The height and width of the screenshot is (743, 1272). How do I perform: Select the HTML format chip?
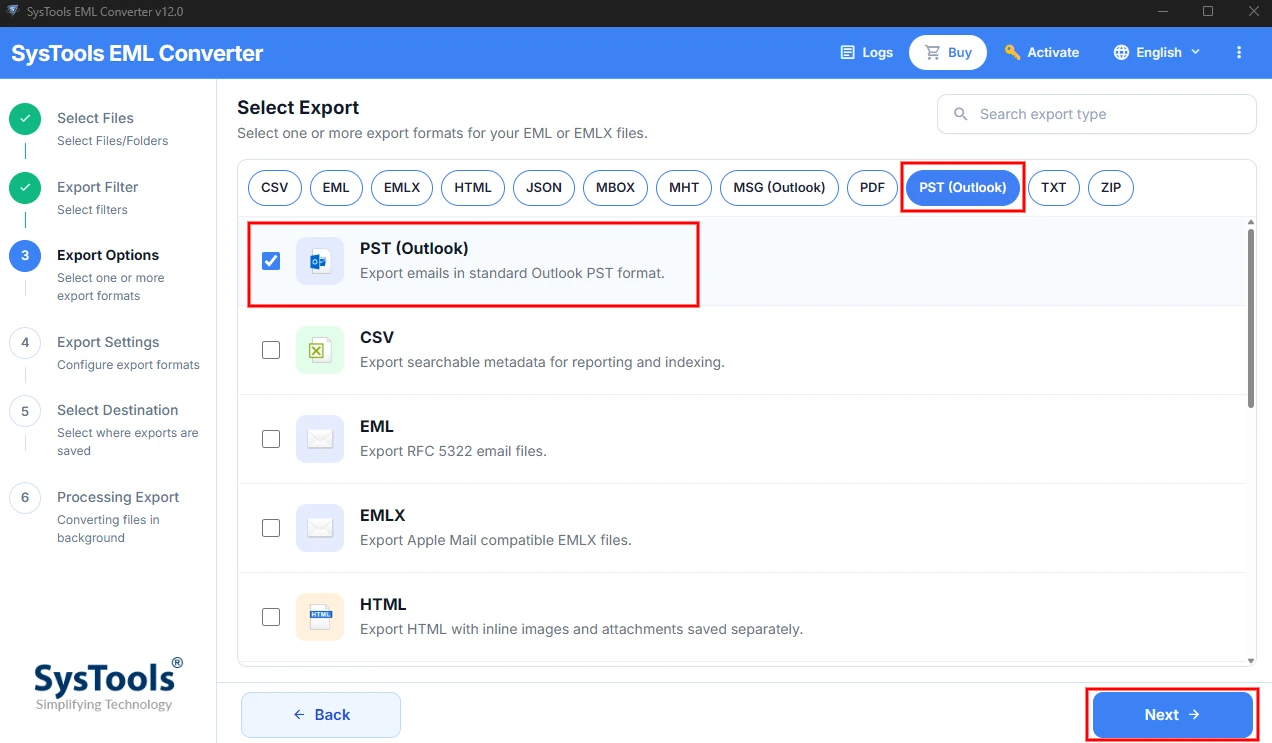(473, 187)
